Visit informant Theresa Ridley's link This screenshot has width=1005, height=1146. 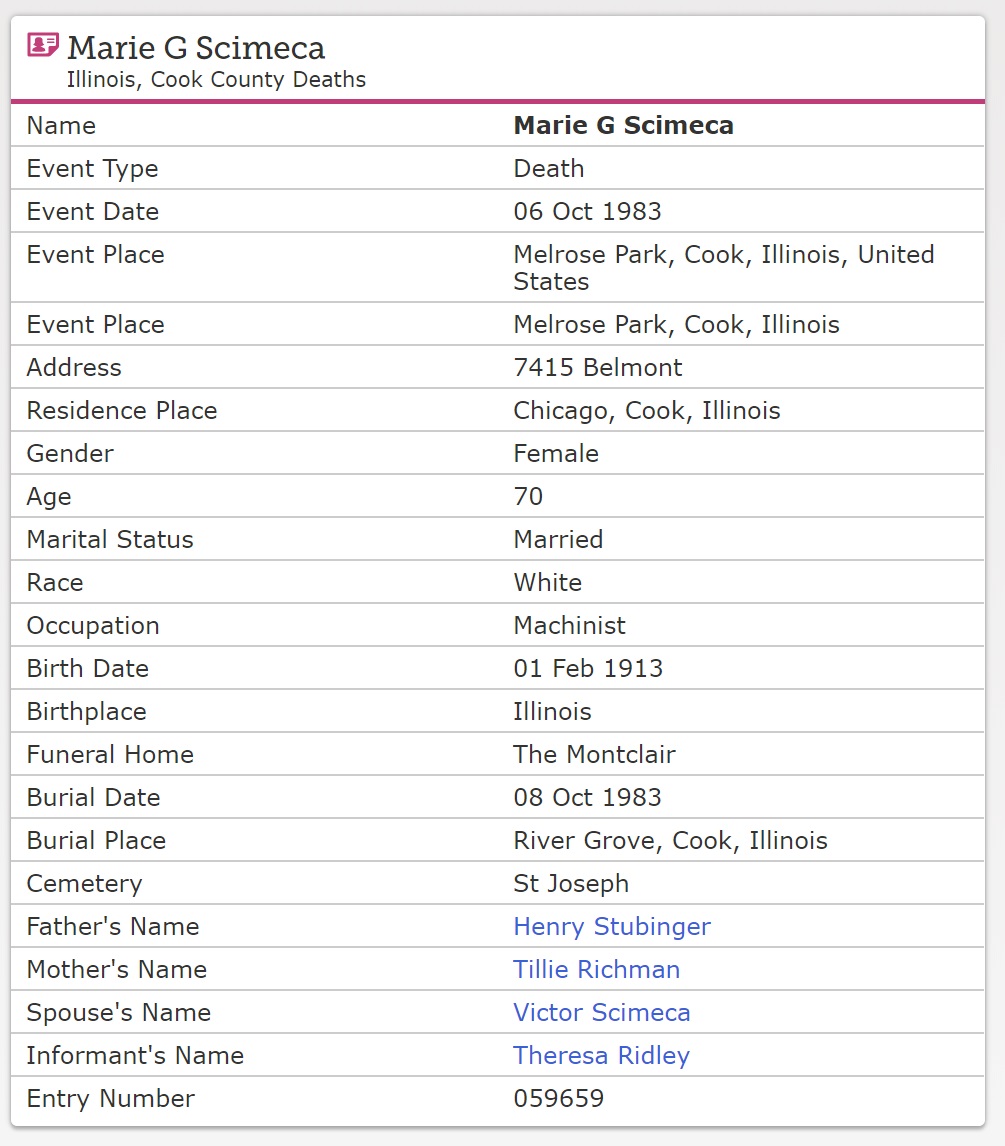point(601,1056)
